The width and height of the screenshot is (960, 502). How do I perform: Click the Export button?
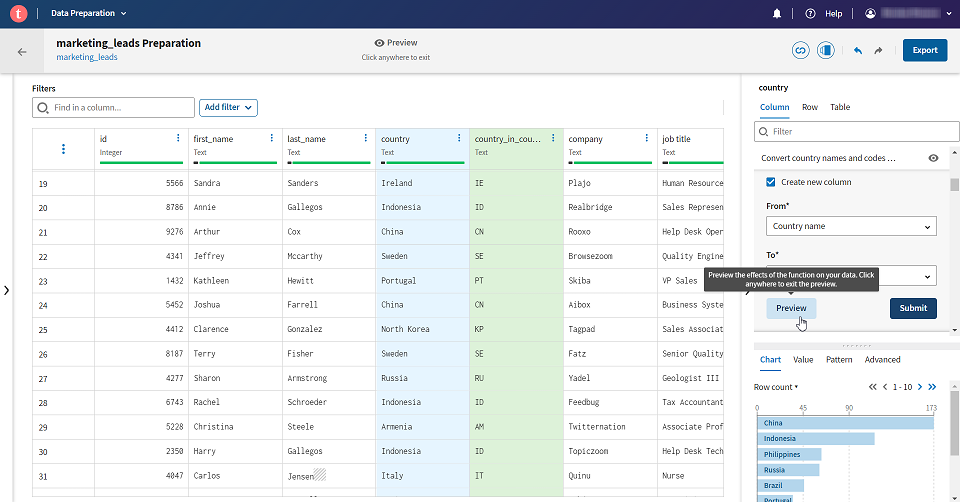tap(924, 50)
